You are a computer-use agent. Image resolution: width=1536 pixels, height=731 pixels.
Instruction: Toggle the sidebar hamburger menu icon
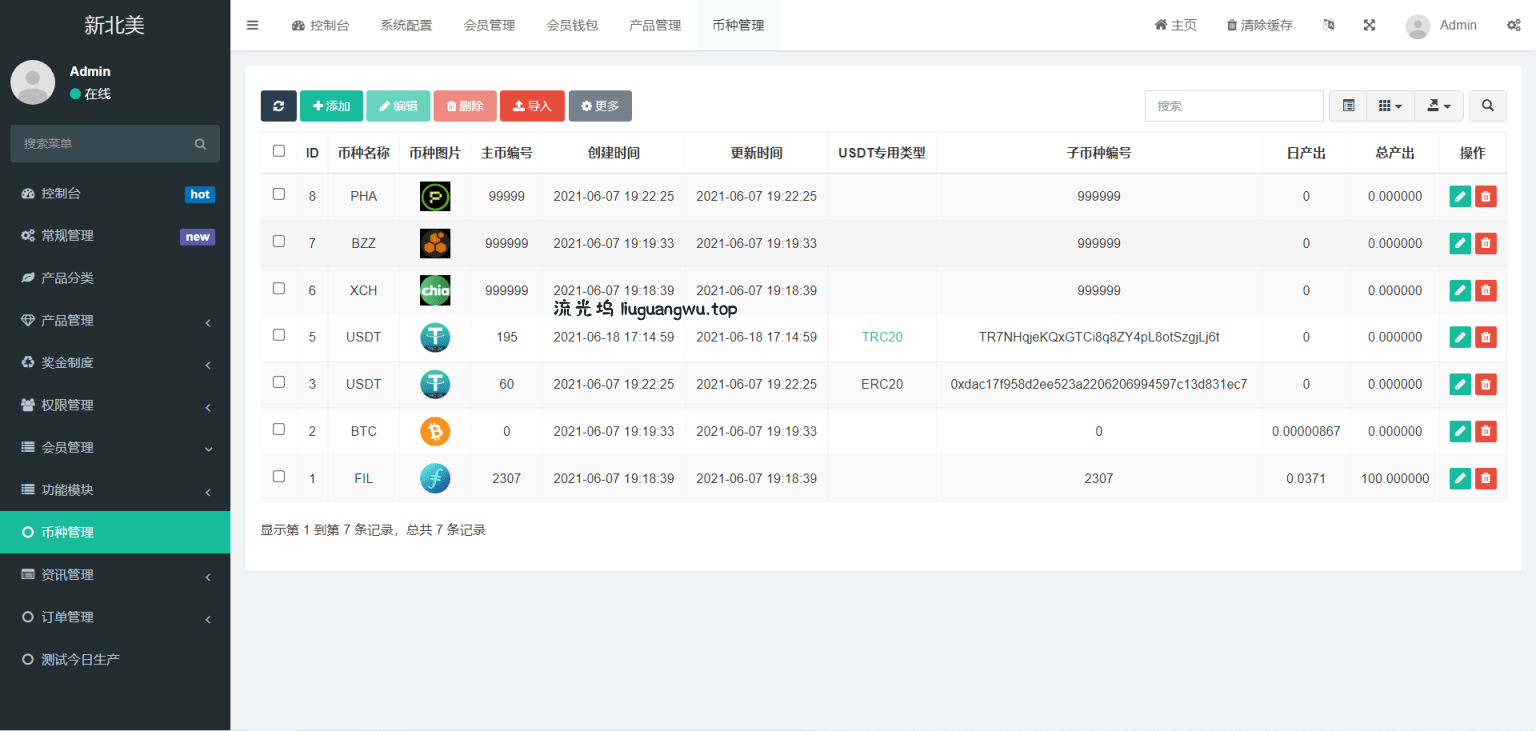[x=252, y=25]
